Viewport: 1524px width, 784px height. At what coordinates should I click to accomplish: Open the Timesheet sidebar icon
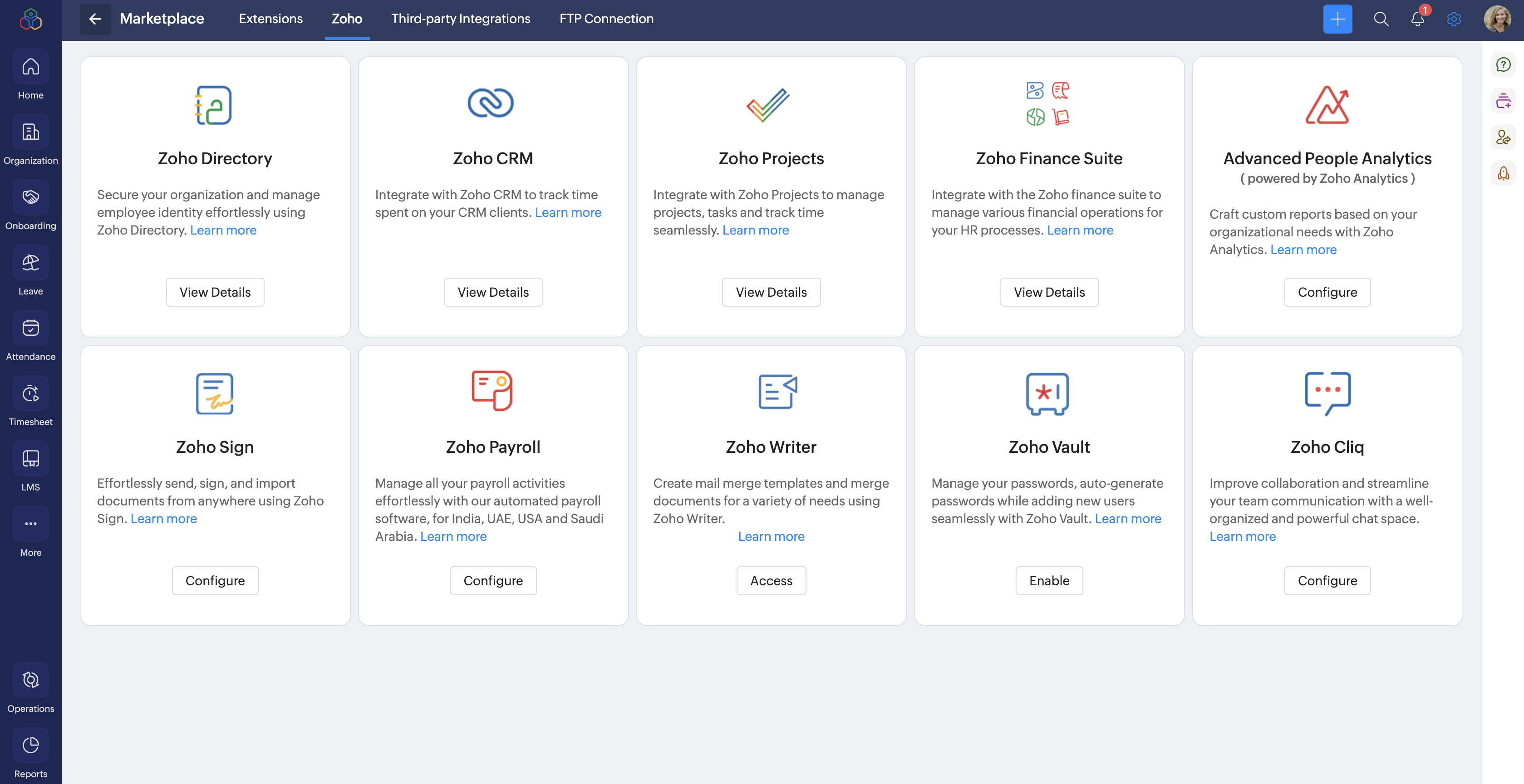click(31, 394)
